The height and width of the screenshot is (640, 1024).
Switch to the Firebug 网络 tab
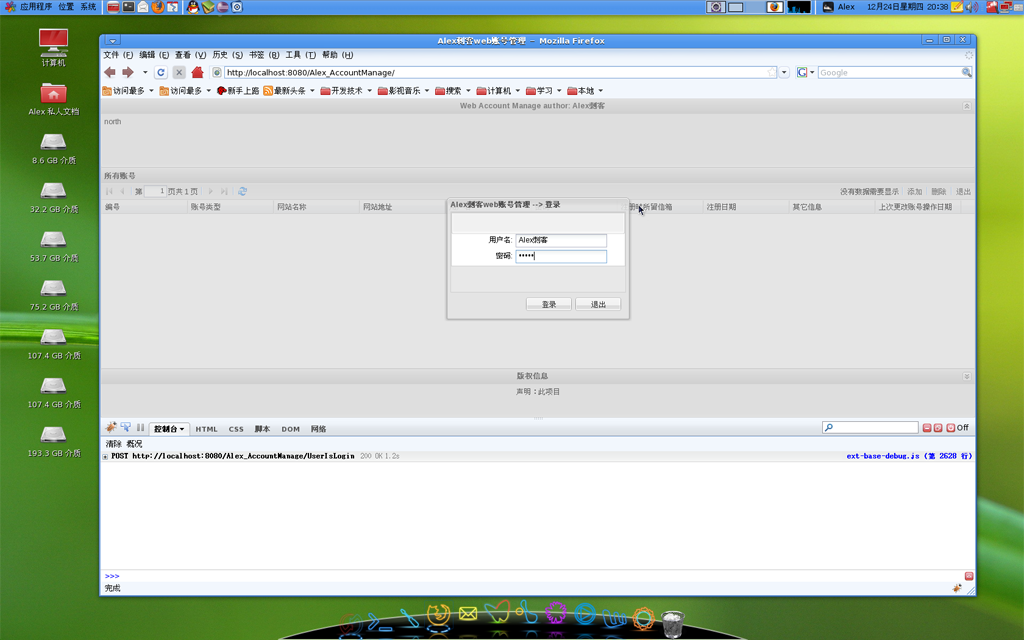(x=319, y=429)
